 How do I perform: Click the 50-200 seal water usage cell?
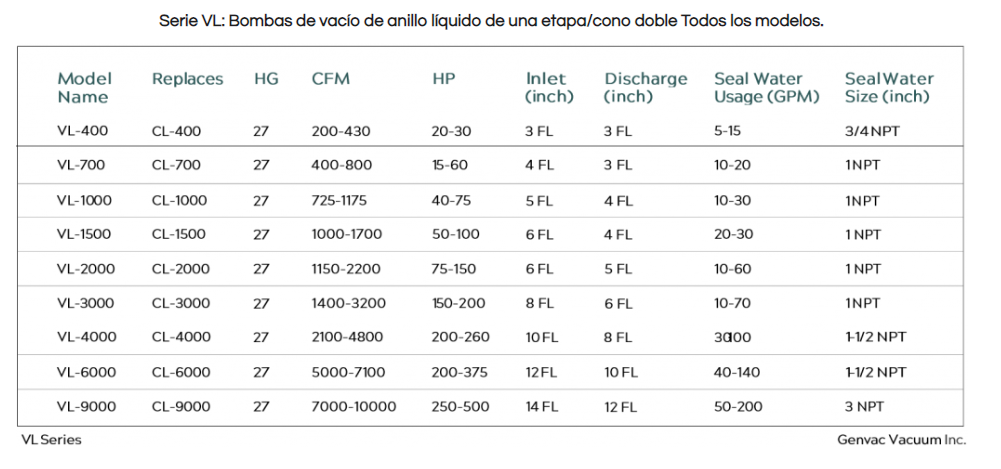[737, 407]
